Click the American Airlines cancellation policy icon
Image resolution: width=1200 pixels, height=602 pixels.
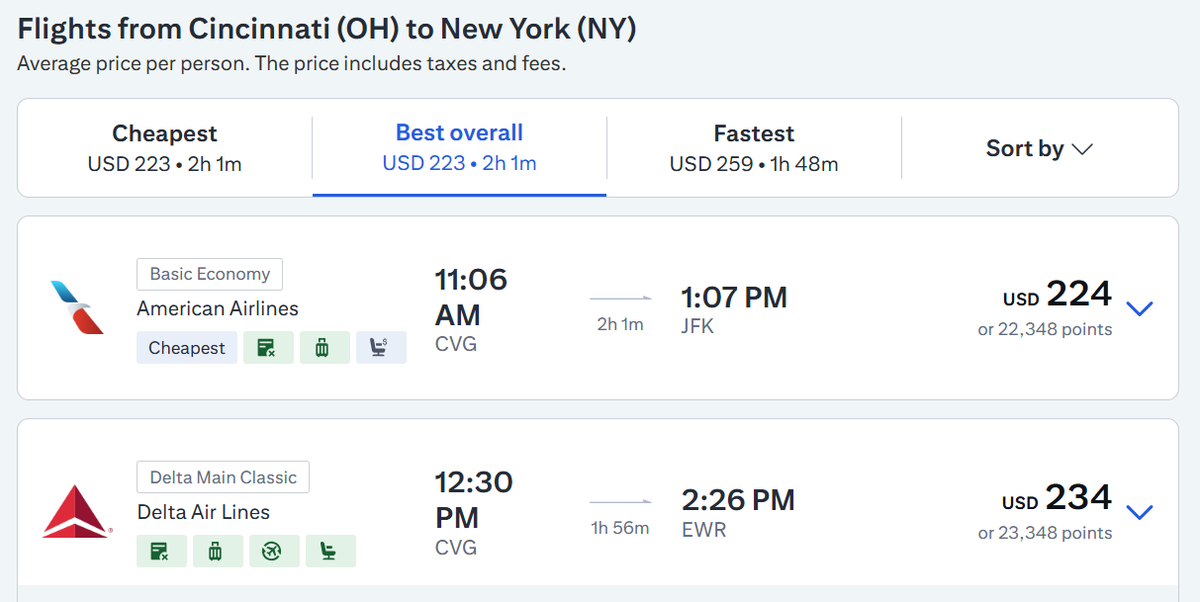coord(268,348)
